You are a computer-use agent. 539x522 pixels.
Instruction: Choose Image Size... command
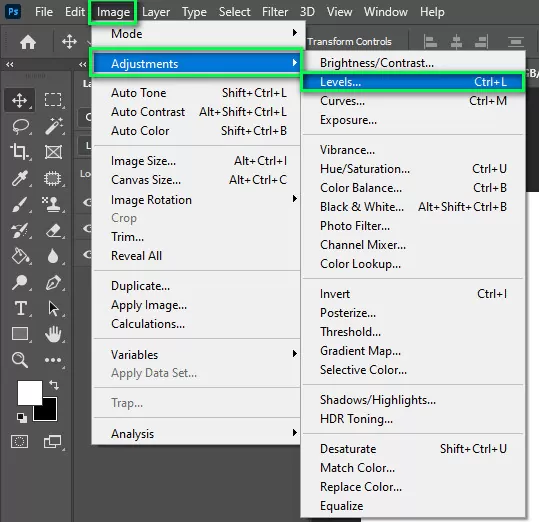tap(196, 160)
